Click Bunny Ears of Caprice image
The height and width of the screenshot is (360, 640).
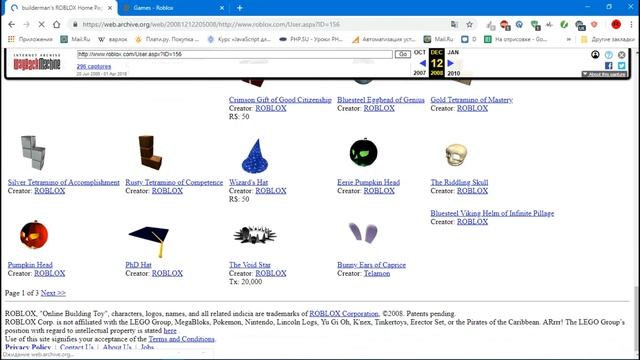click(x=363, y=233)
